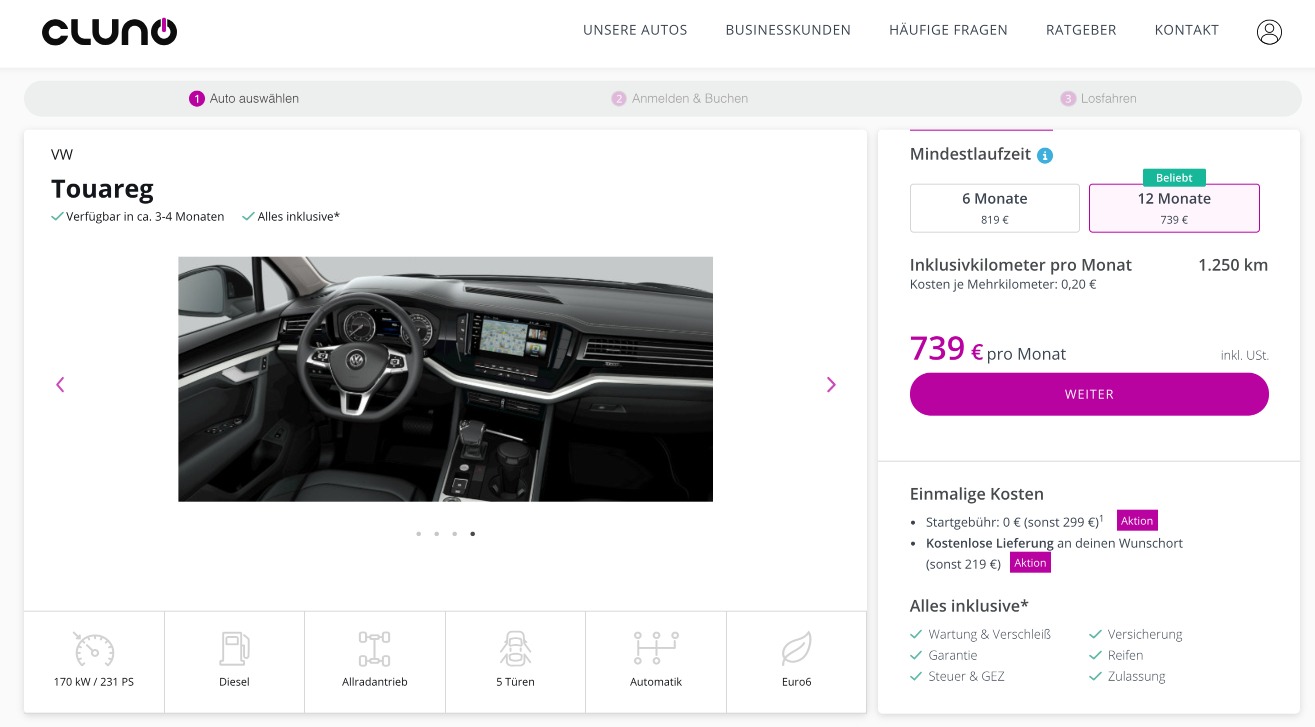The image size is (1315, 727).
Task: Click 'Steuer & GEZ' item
Action: 966,676
